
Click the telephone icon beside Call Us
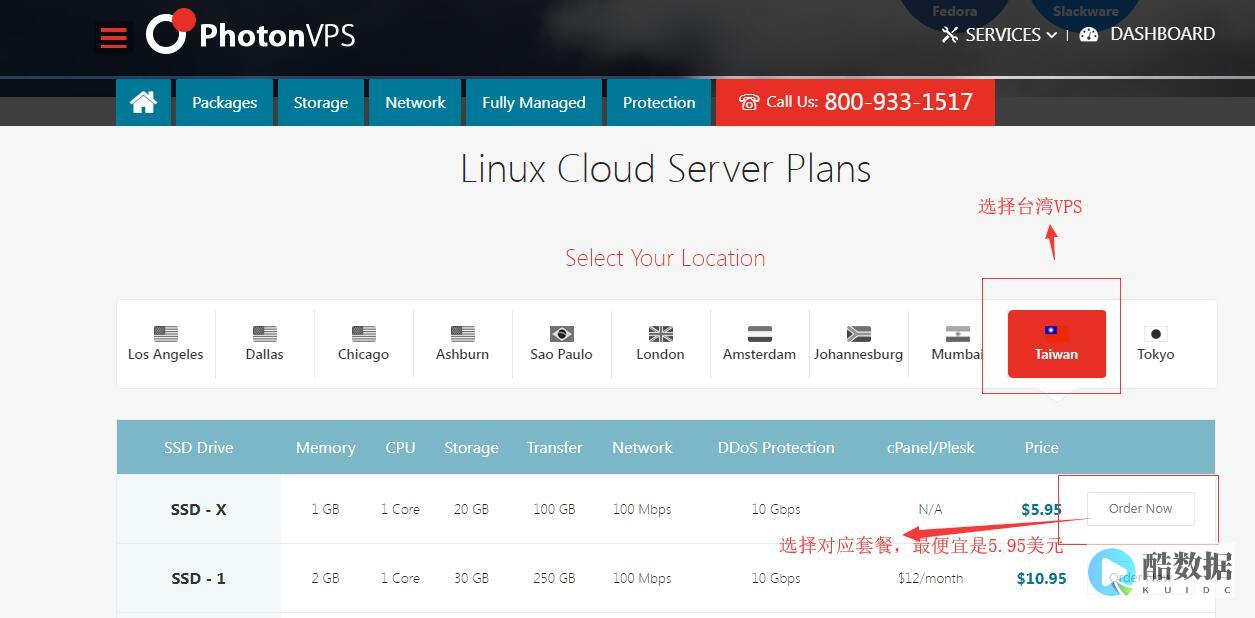click(x=749, y=102)
